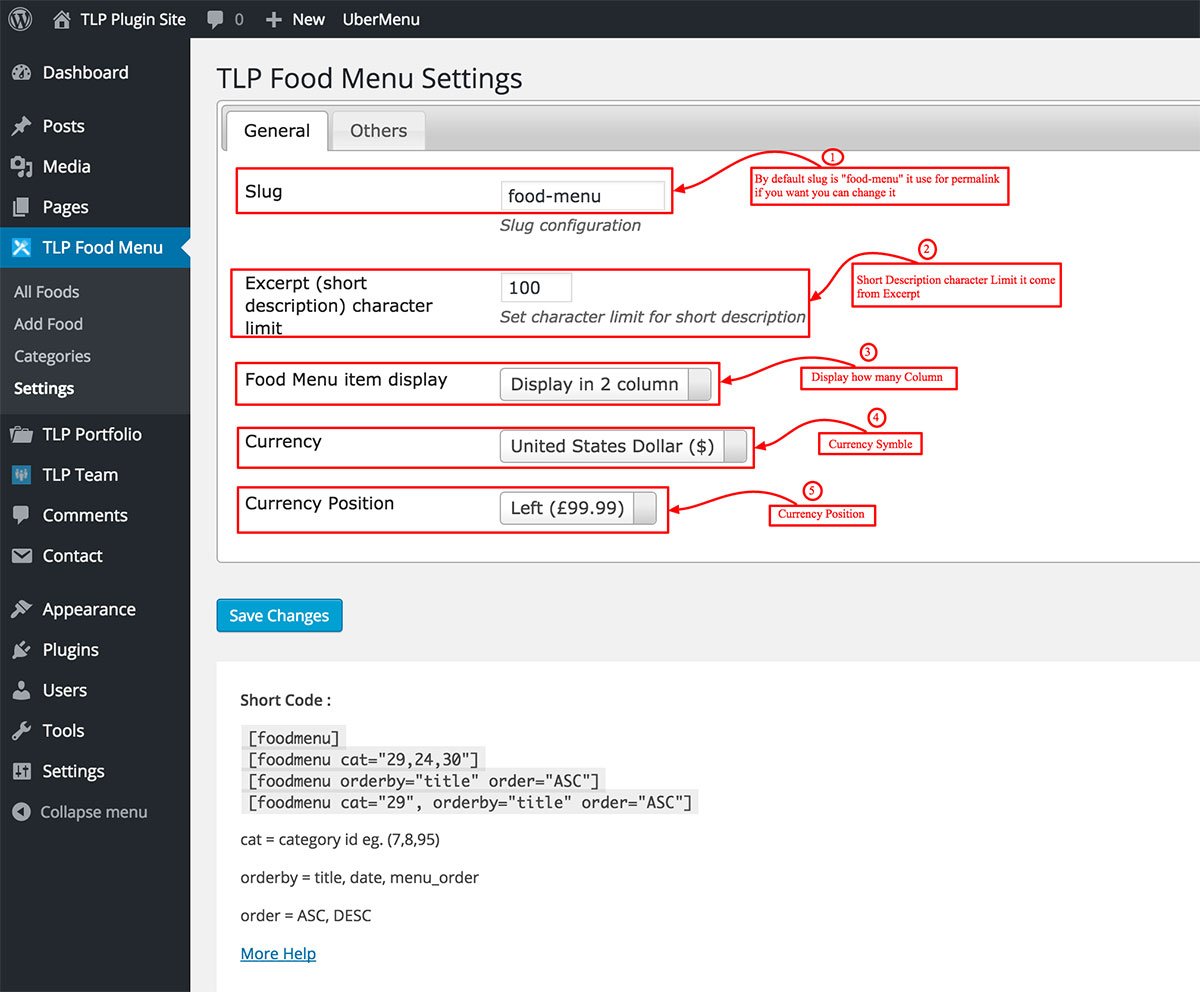Open TLP Plugin Site link in admin bar

119,19
